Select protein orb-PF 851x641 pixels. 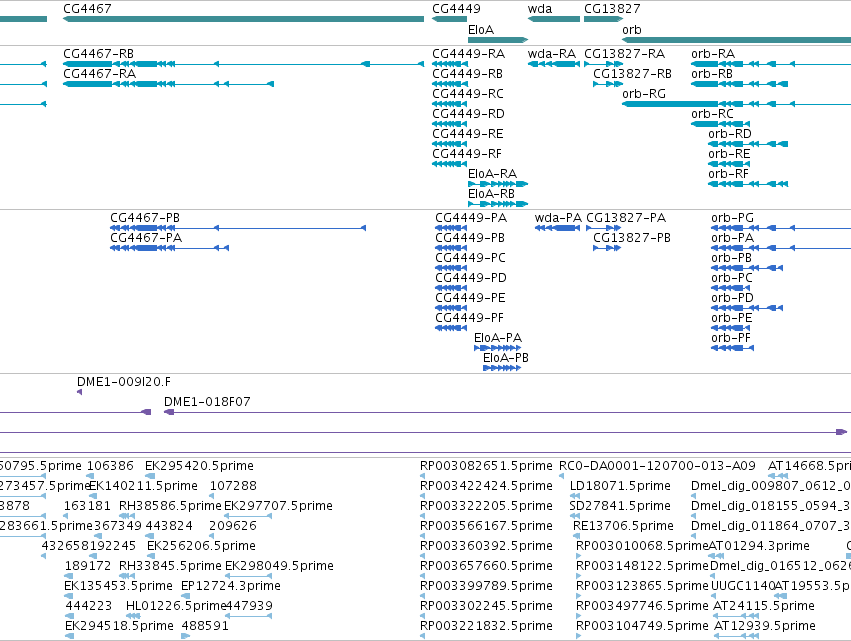(732, 348)
